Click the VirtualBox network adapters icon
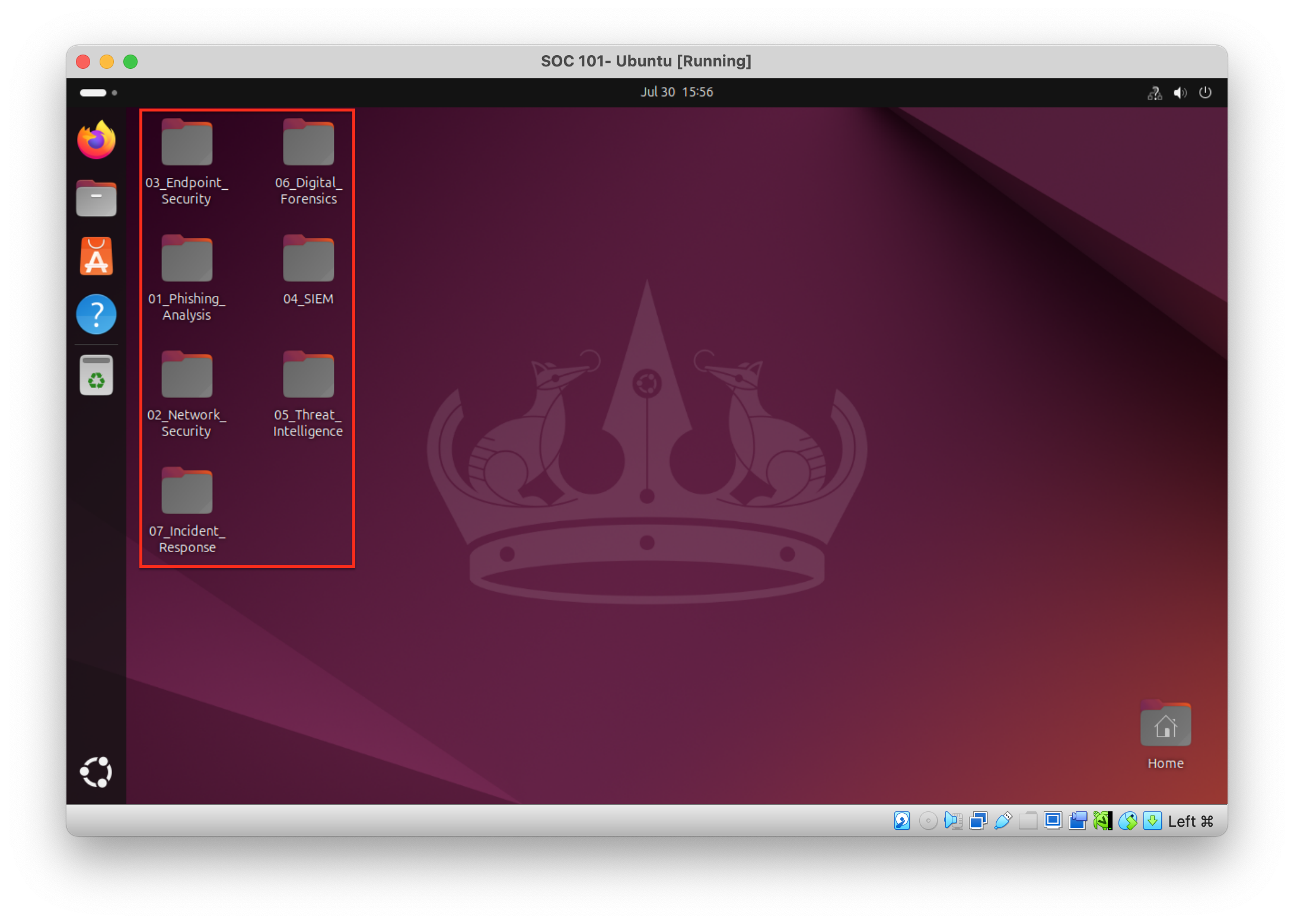Image resolution: width=1294 pixels, height=924 pixels. 978,821
